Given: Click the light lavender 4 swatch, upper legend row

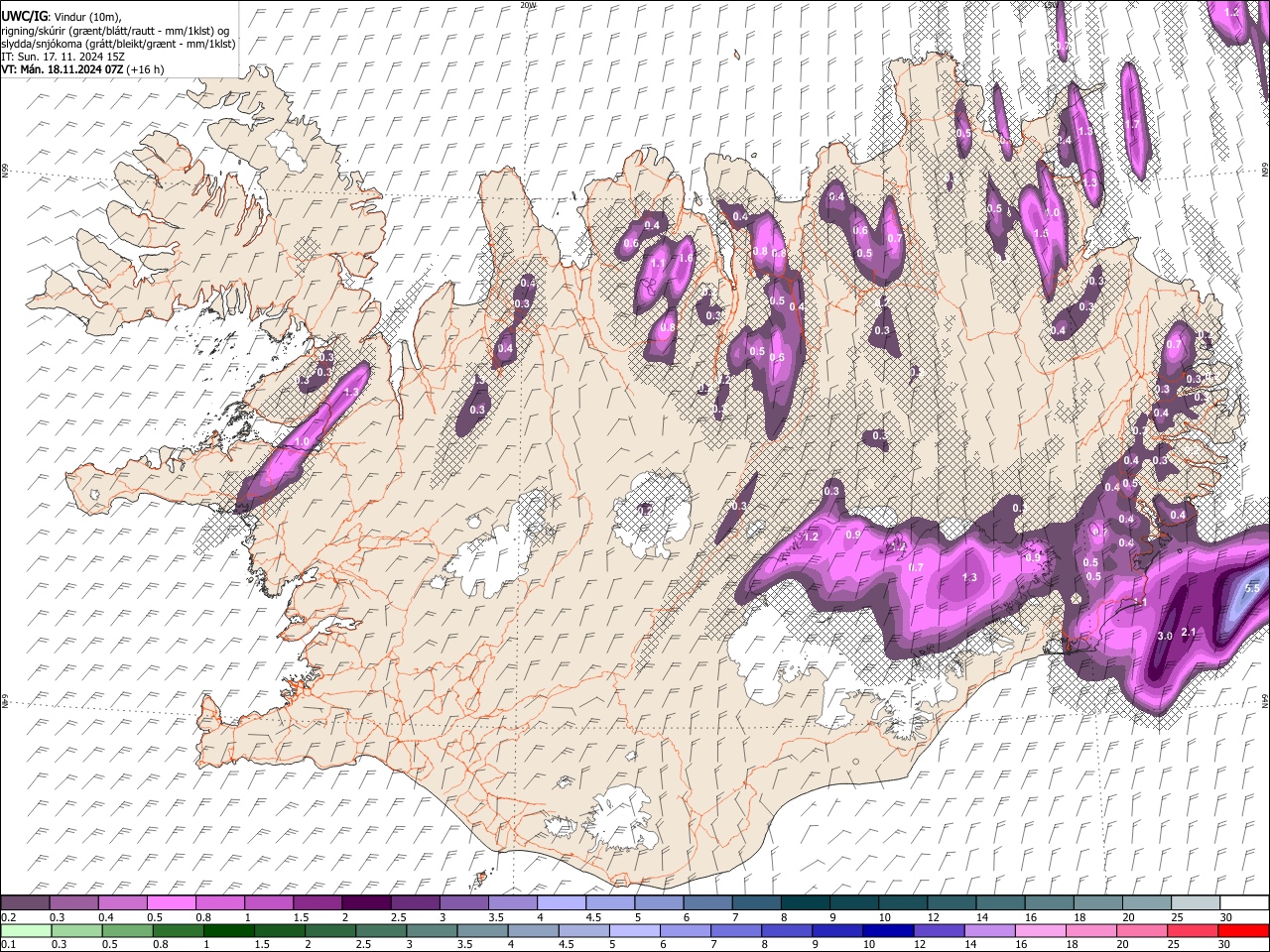Looking at the screenshot, I should [562, 903].
